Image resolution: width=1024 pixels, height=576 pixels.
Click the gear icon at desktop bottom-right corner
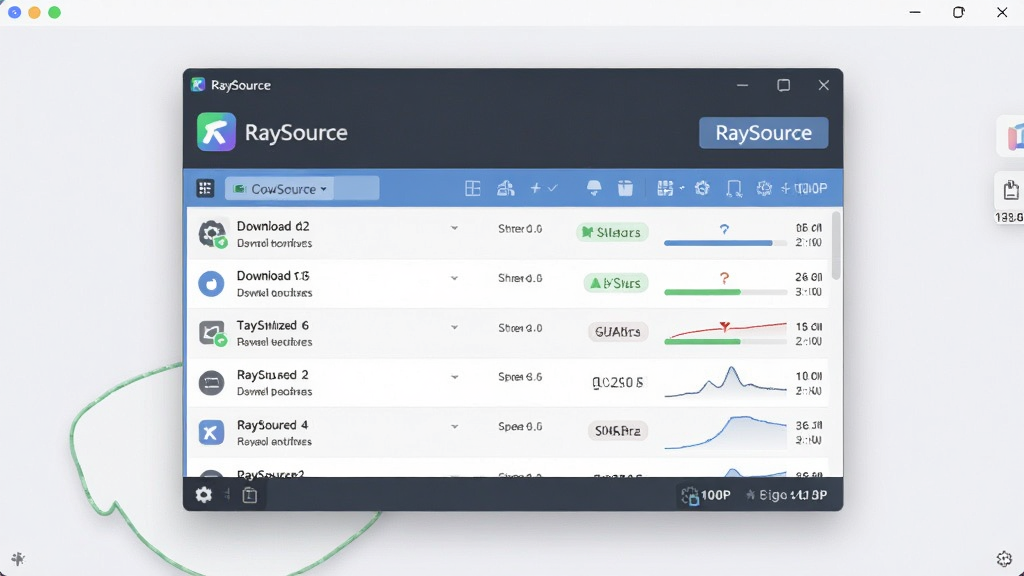[1004, 558]
